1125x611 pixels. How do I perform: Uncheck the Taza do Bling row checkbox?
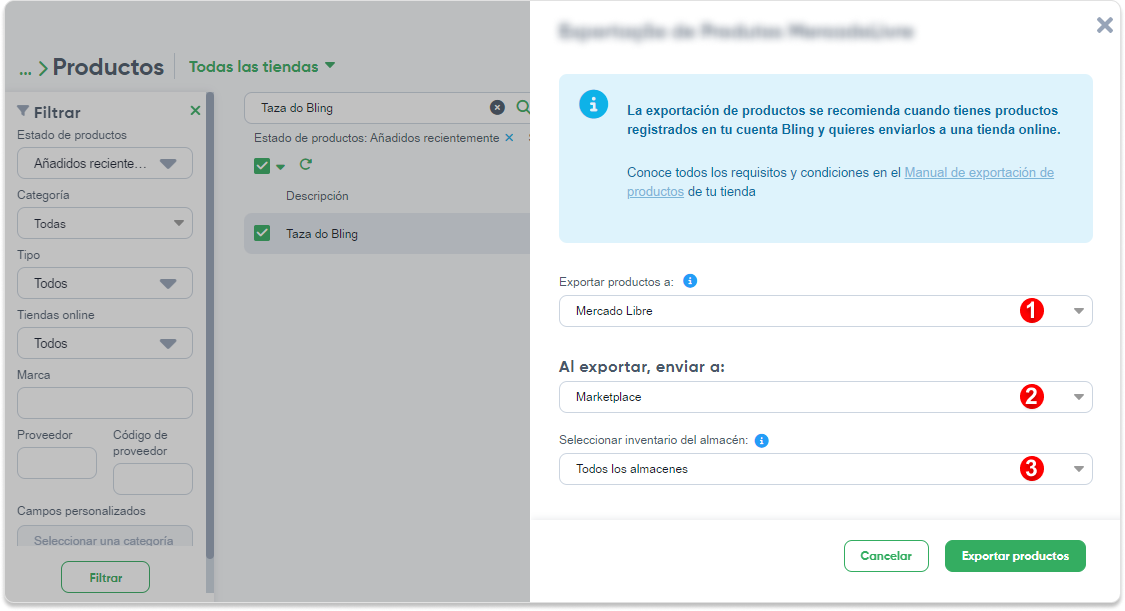[x=262, y=233]
